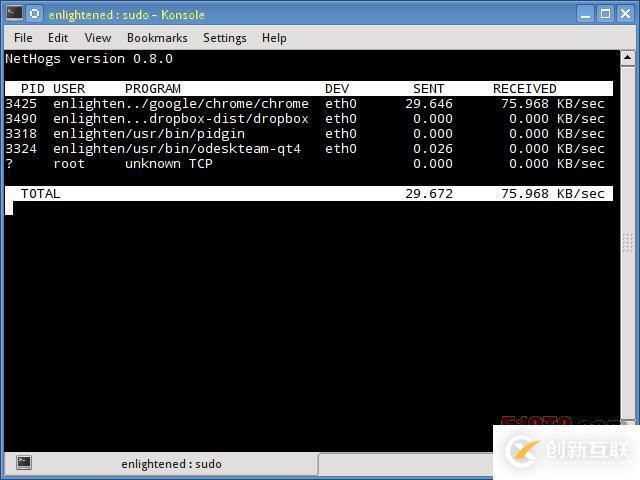Minimize the Konsole window
640x480 pixels.
pyautogui.click(x=586, y=14)
